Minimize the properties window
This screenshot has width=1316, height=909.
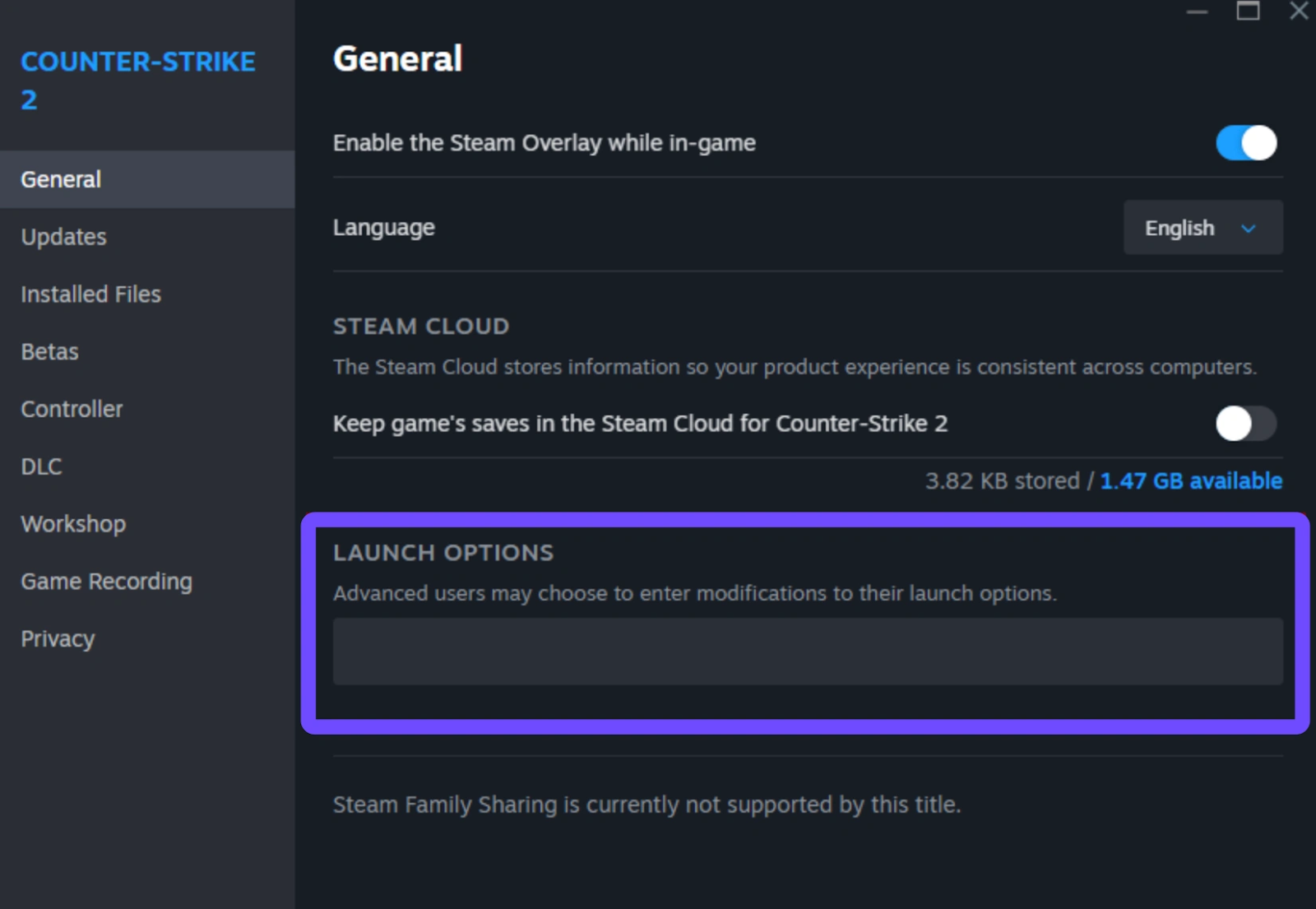pyautogui.click(x=1197, y=12)
